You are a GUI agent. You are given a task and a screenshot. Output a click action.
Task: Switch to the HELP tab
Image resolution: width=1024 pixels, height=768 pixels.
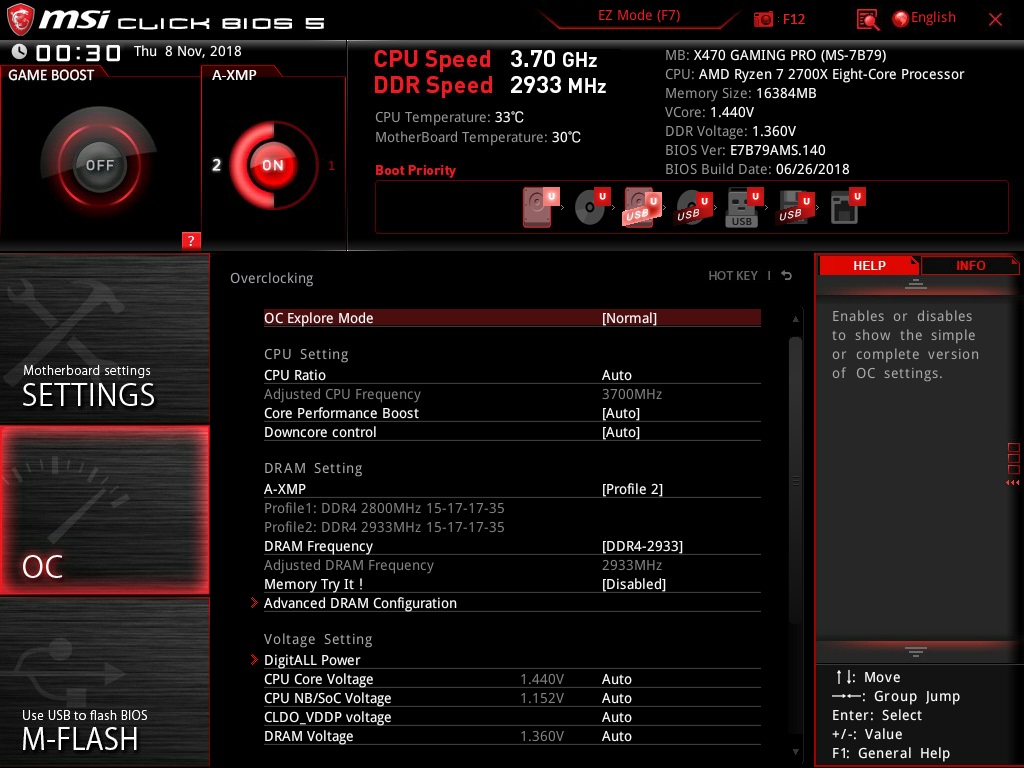click(869, 265)
